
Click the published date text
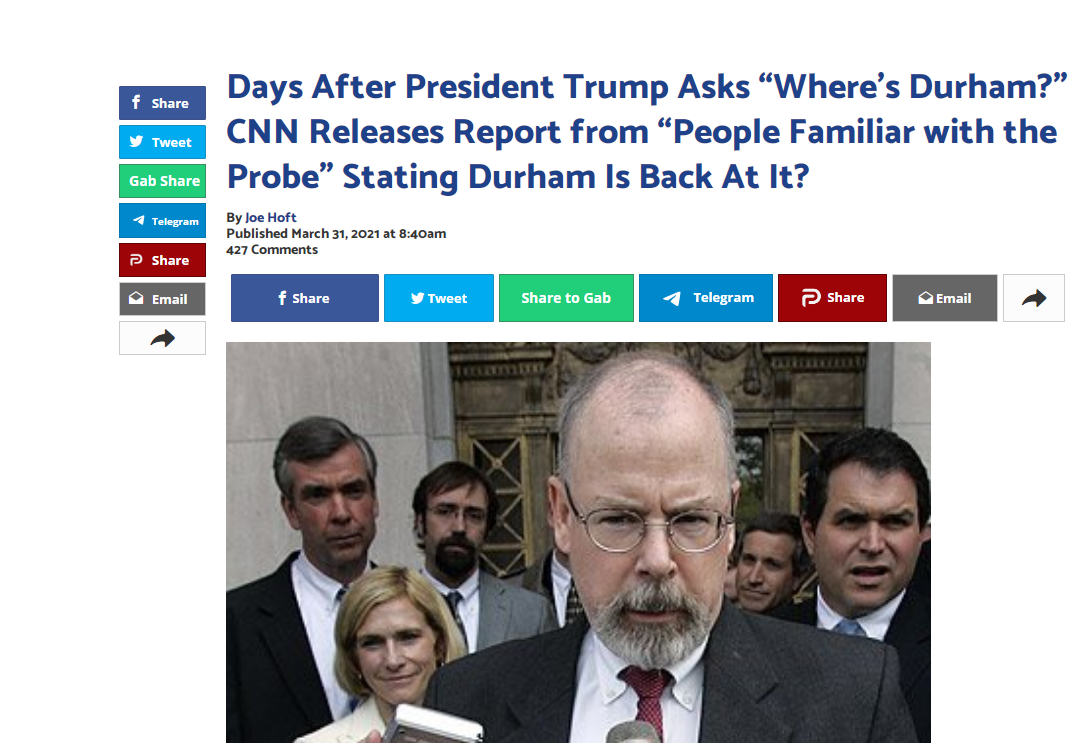pyautogui.click(x=336, y=233)
